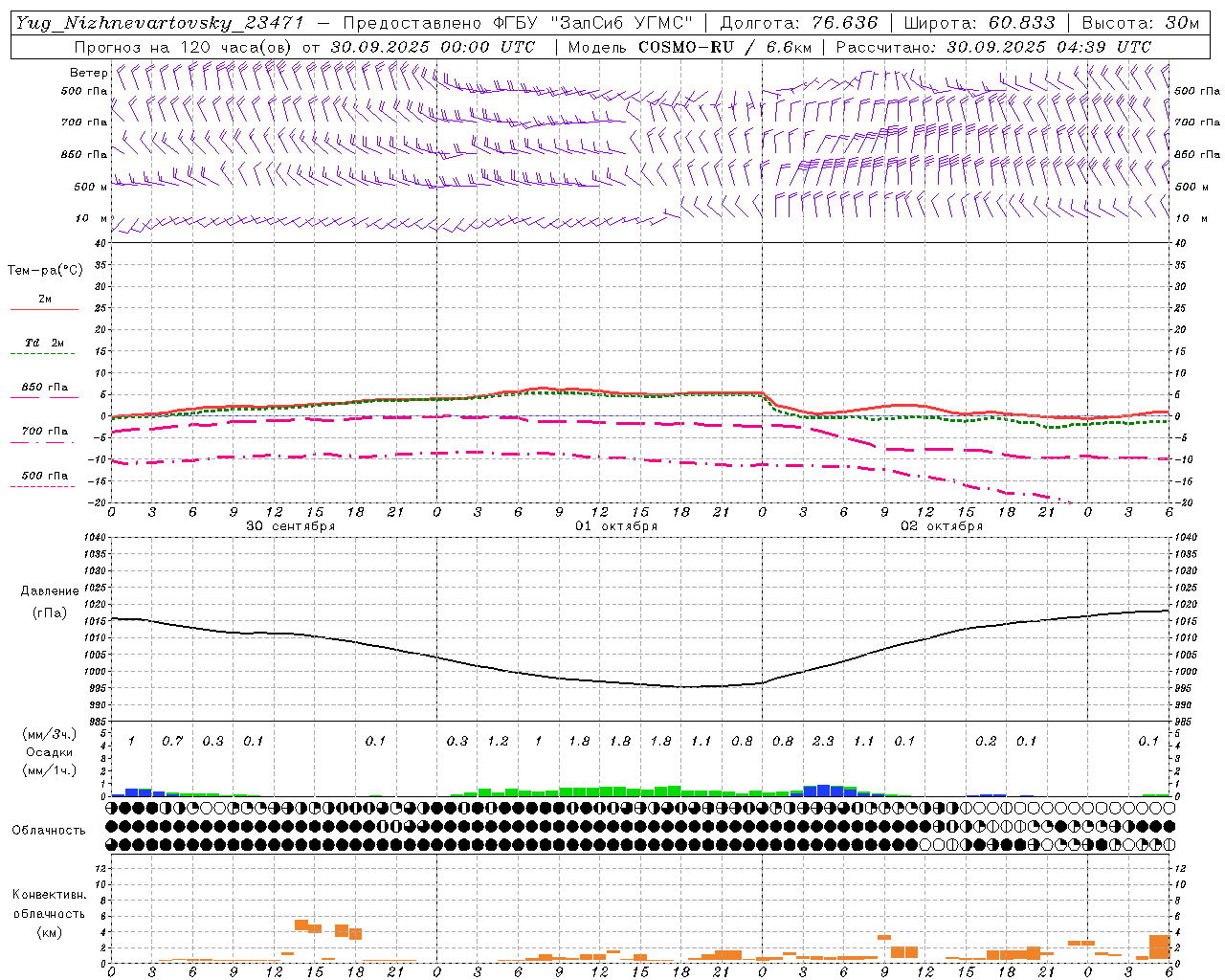Click the date label 30 сентября
Image resolution: width=1225 pixels, height=980 pixels.
click(x=290, y=526)
